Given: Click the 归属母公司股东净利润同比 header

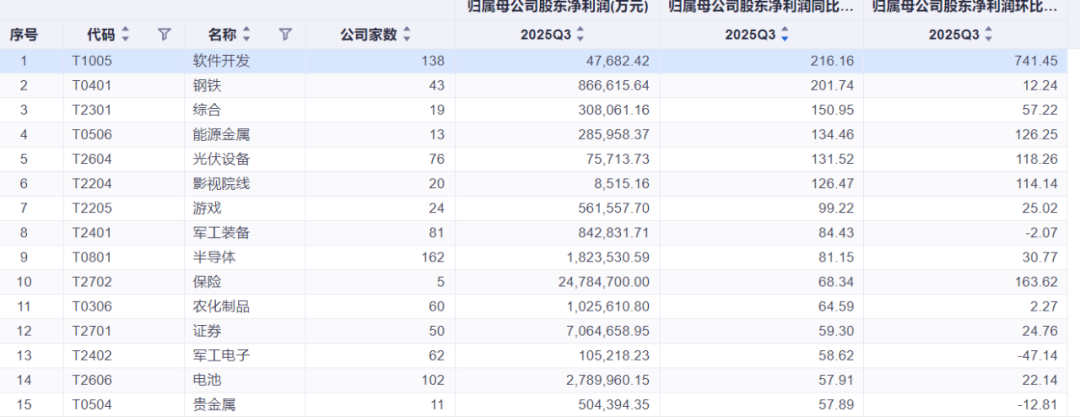Looking at the screenshot, I should click(x=762, y=8).
